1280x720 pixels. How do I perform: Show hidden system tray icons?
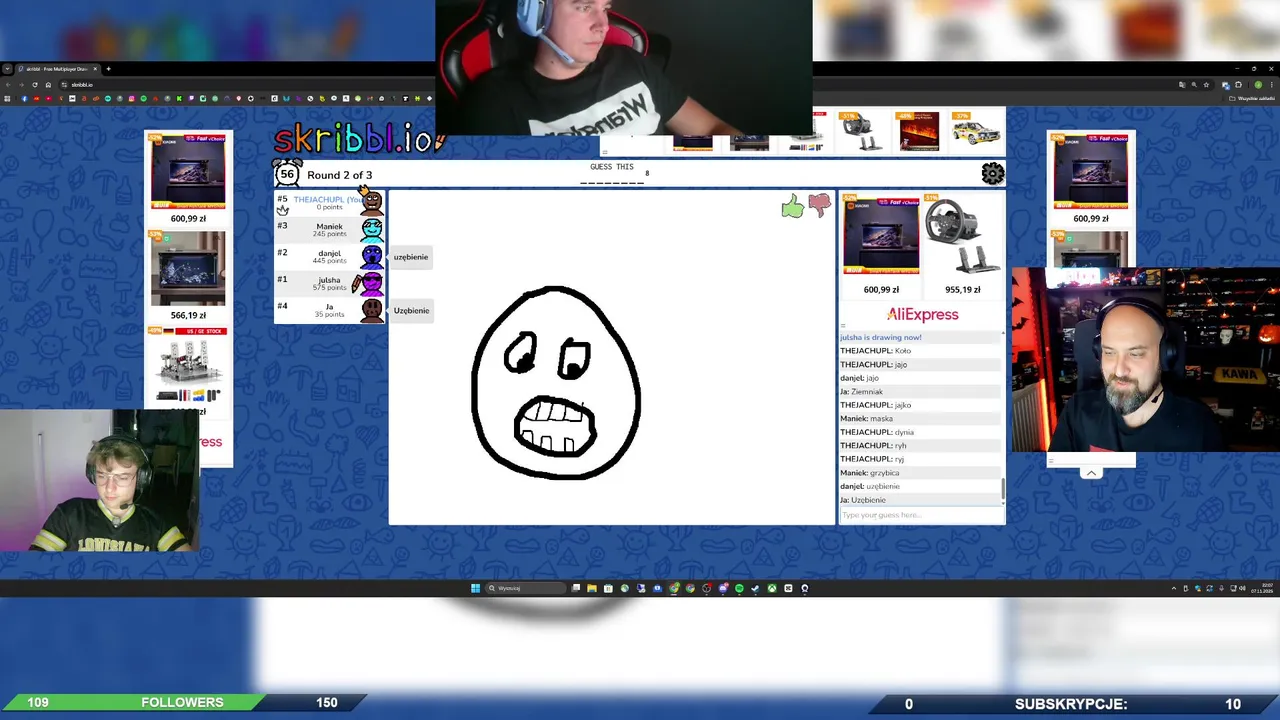1174,588
